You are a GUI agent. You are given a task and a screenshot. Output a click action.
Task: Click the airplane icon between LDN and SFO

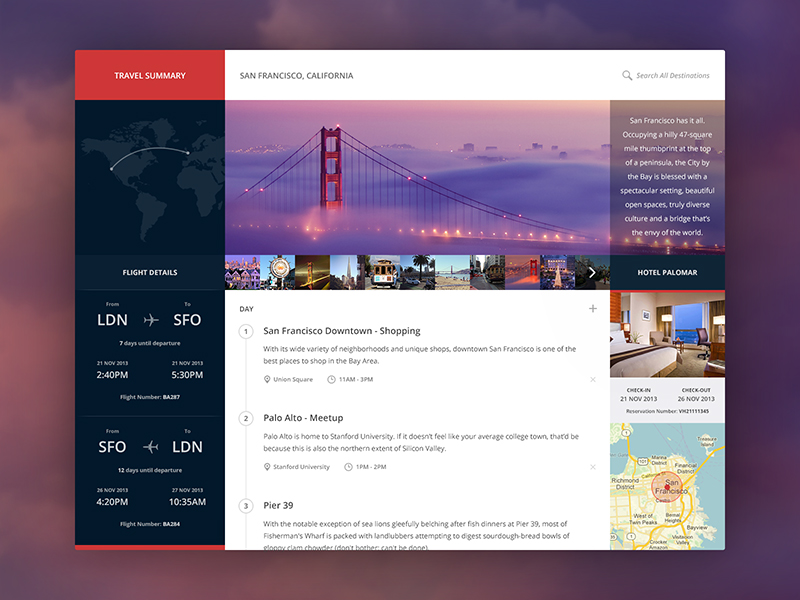pos(151,320)
